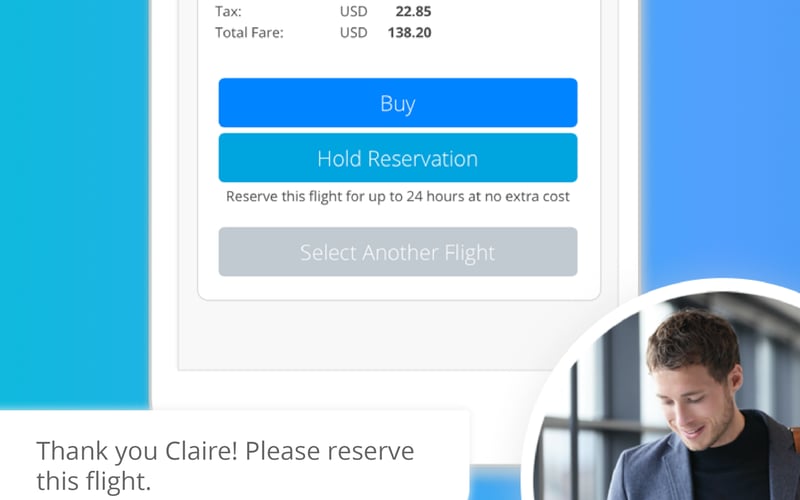Click the Tax label
Image resolution: width=800 pixels, height=500 pixels.
[228, 11]
